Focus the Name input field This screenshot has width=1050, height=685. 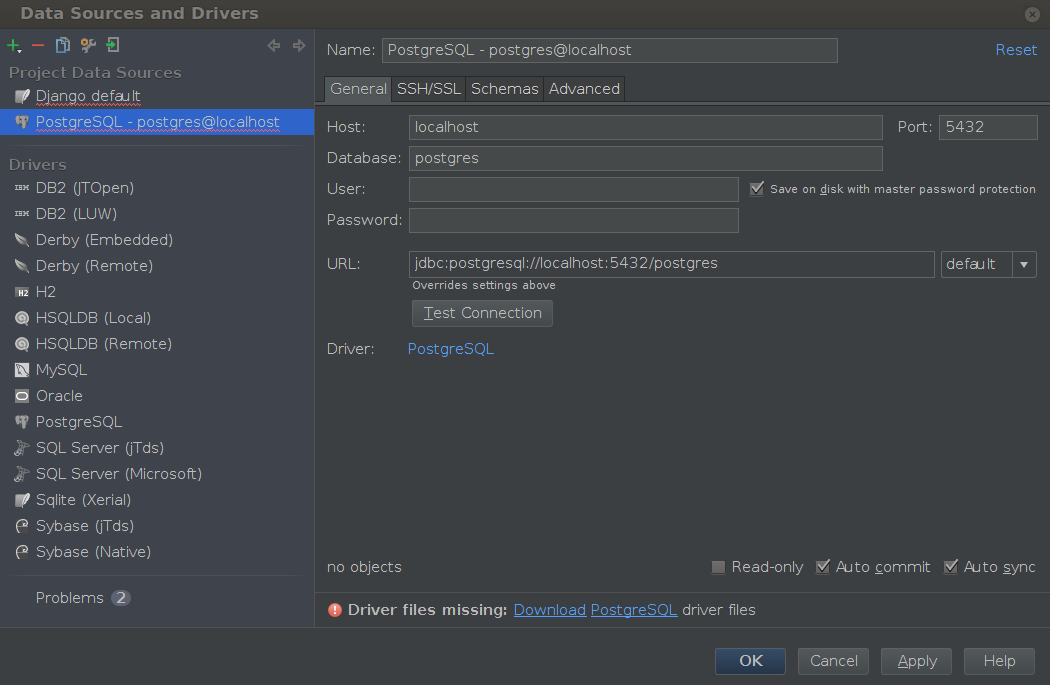point(609,50)
